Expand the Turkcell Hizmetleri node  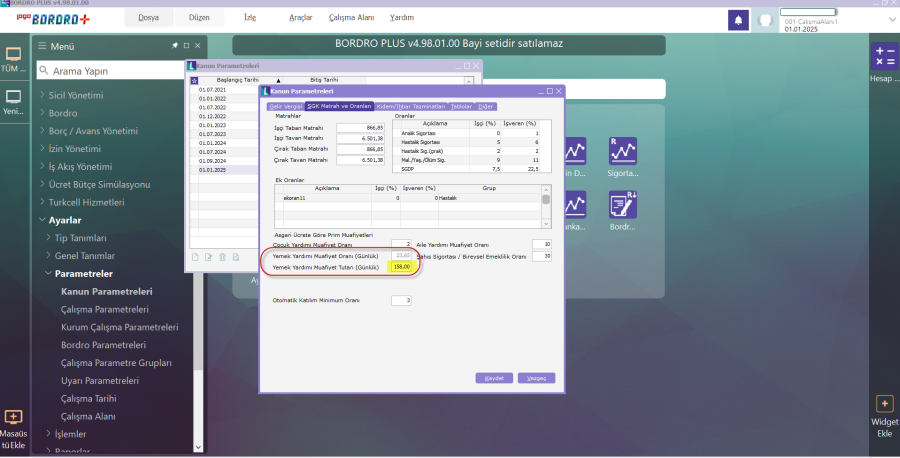(x=42, y=201)
